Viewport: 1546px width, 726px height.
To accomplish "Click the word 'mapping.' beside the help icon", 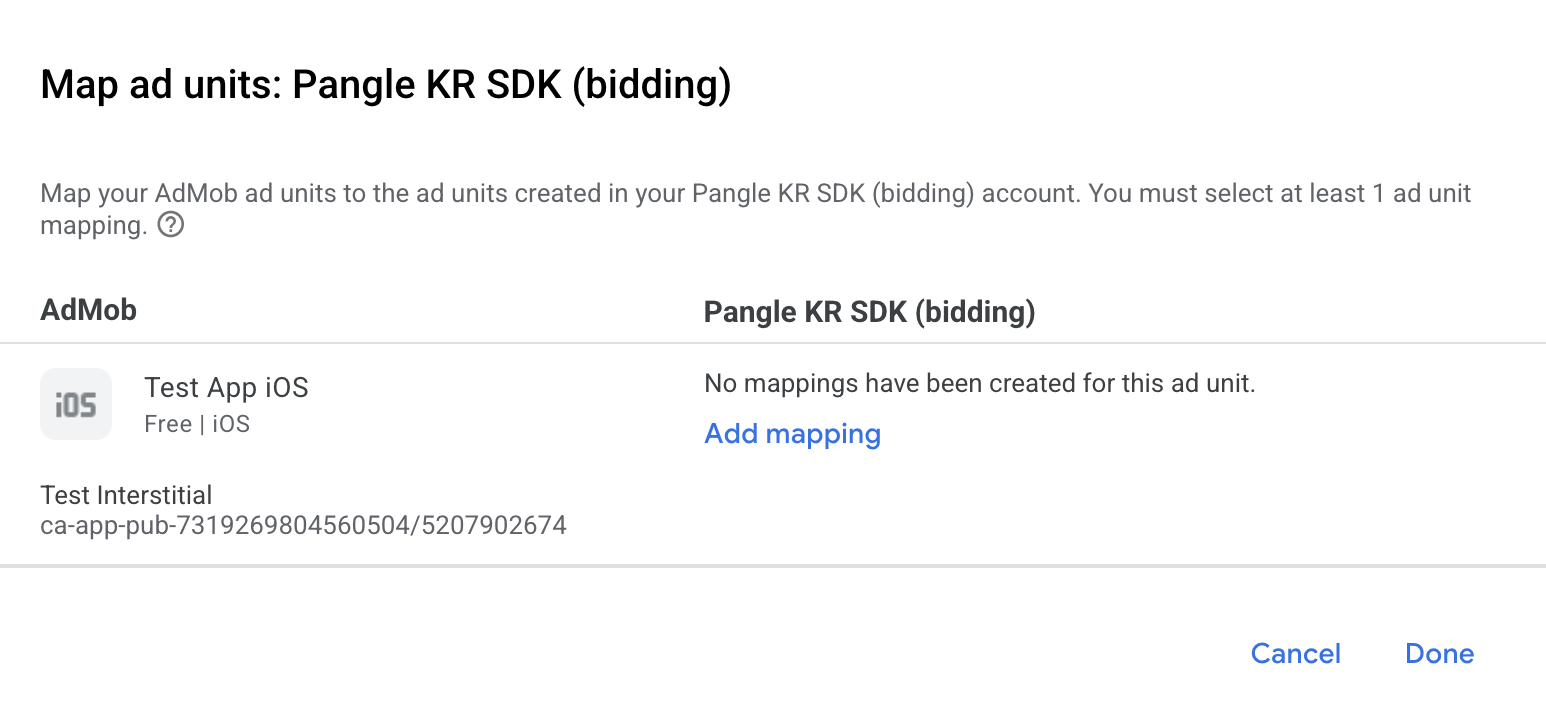I will click(94, 226).
